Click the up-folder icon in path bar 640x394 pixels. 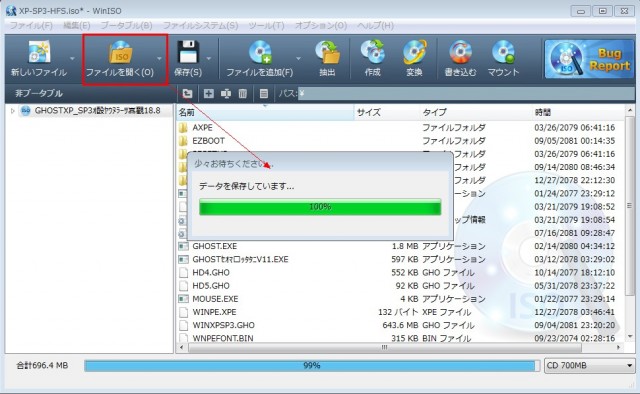[187, 93]
